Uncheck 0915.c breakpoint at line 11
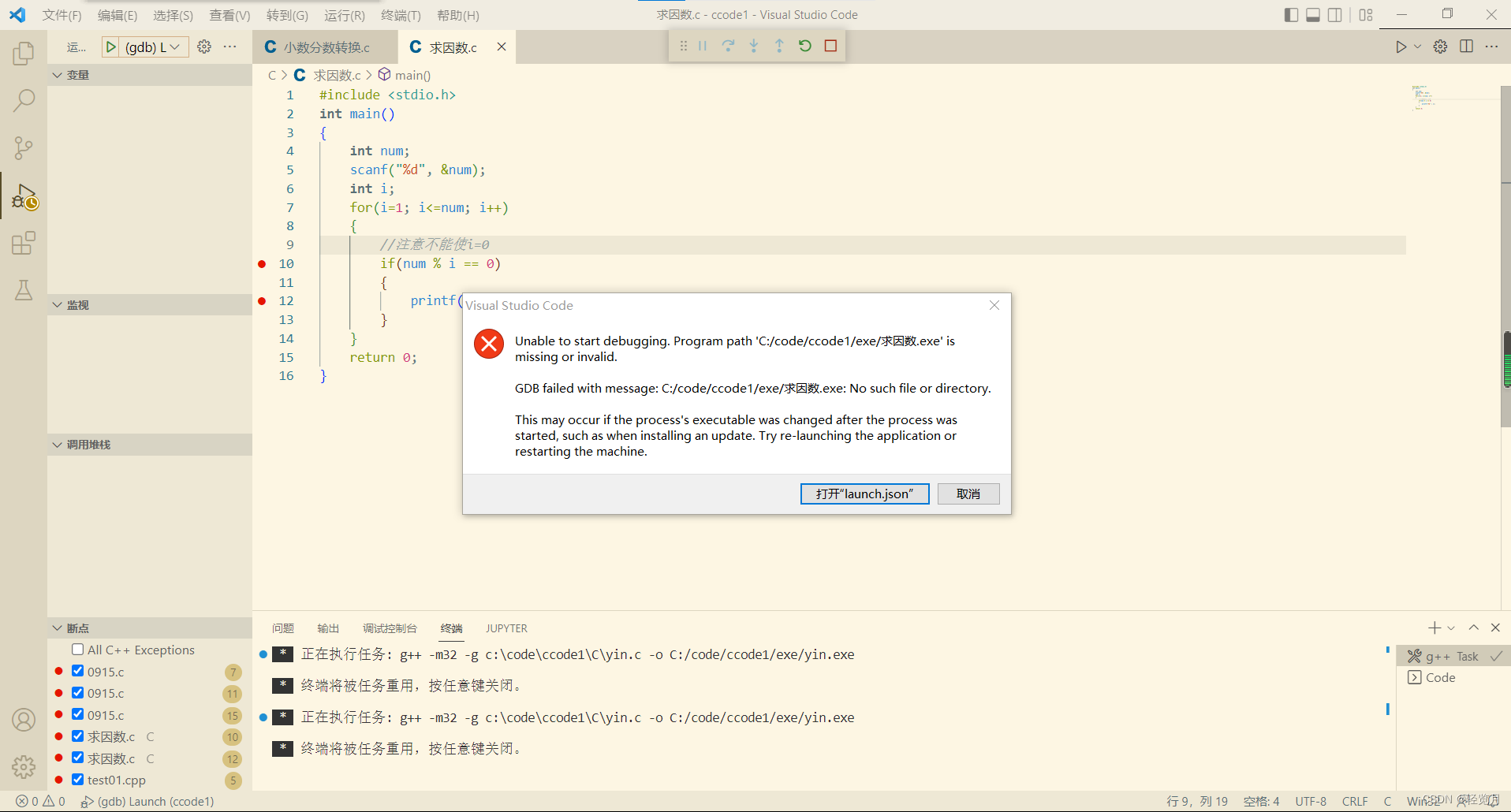This screenshot has height=812, width=1511. pos(77,692)
